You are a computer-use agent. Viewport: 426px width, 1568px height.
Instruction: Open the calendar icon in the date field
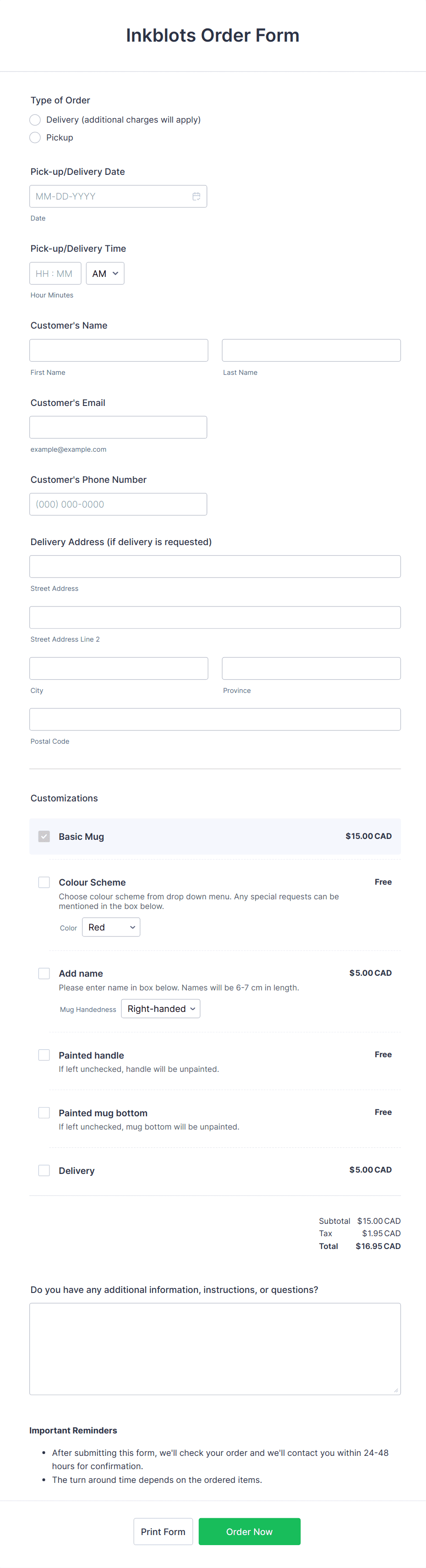pos(196,196)
